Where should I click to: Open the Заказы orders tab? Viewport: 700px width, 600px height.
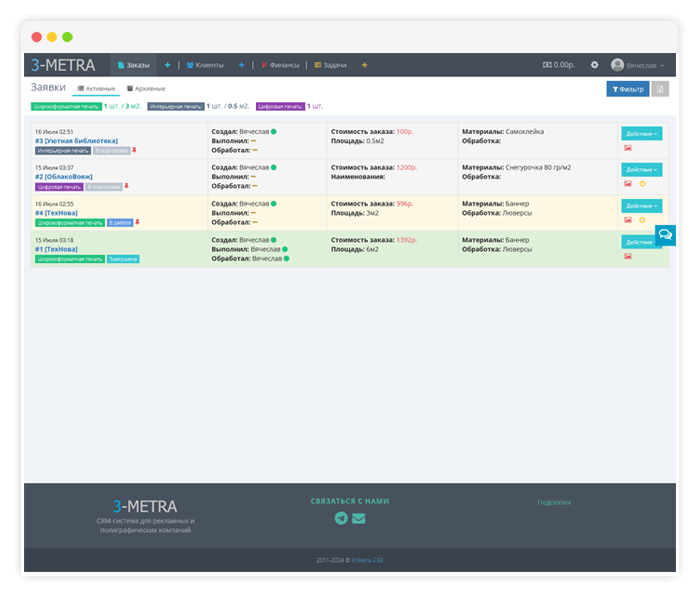133,65
